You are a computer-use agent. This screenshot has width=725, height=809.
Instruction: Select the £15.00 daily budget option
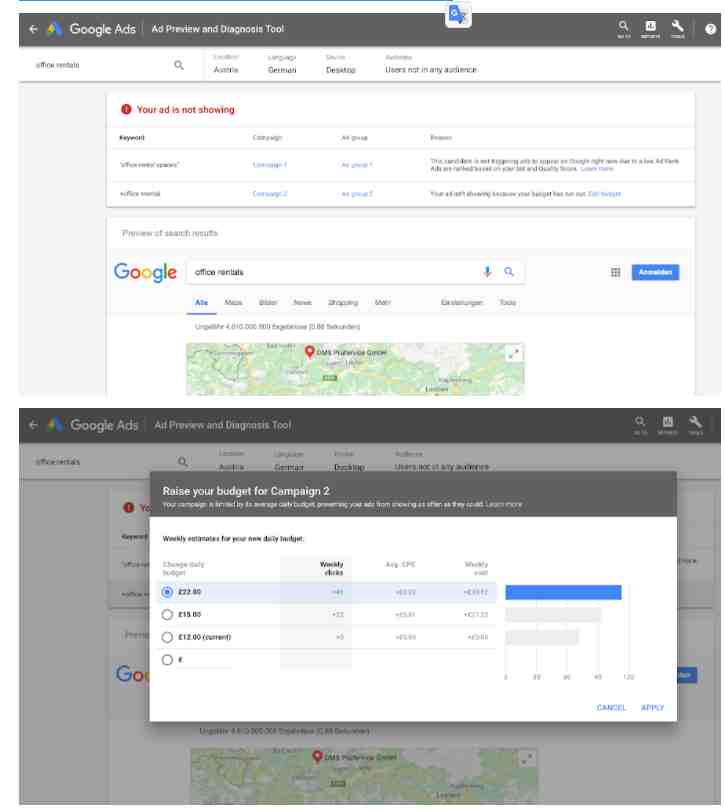pyautogui.click(x=167, y=614)
